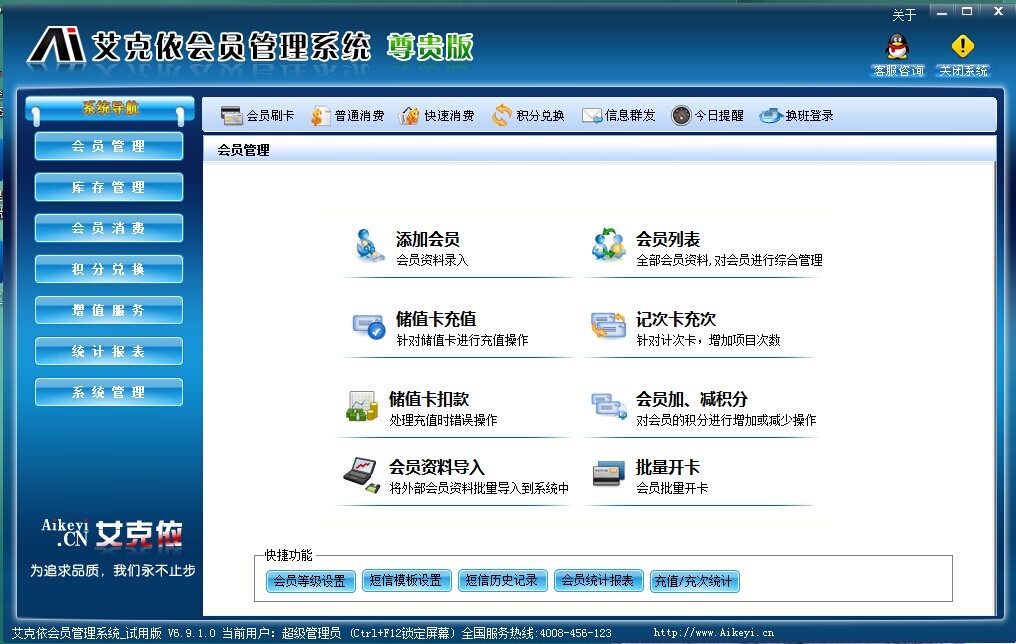Screen dimensions: 1016x644
Task: Click the description 将外部会员资料批量导入到系统中
Action: click(479, 488)
